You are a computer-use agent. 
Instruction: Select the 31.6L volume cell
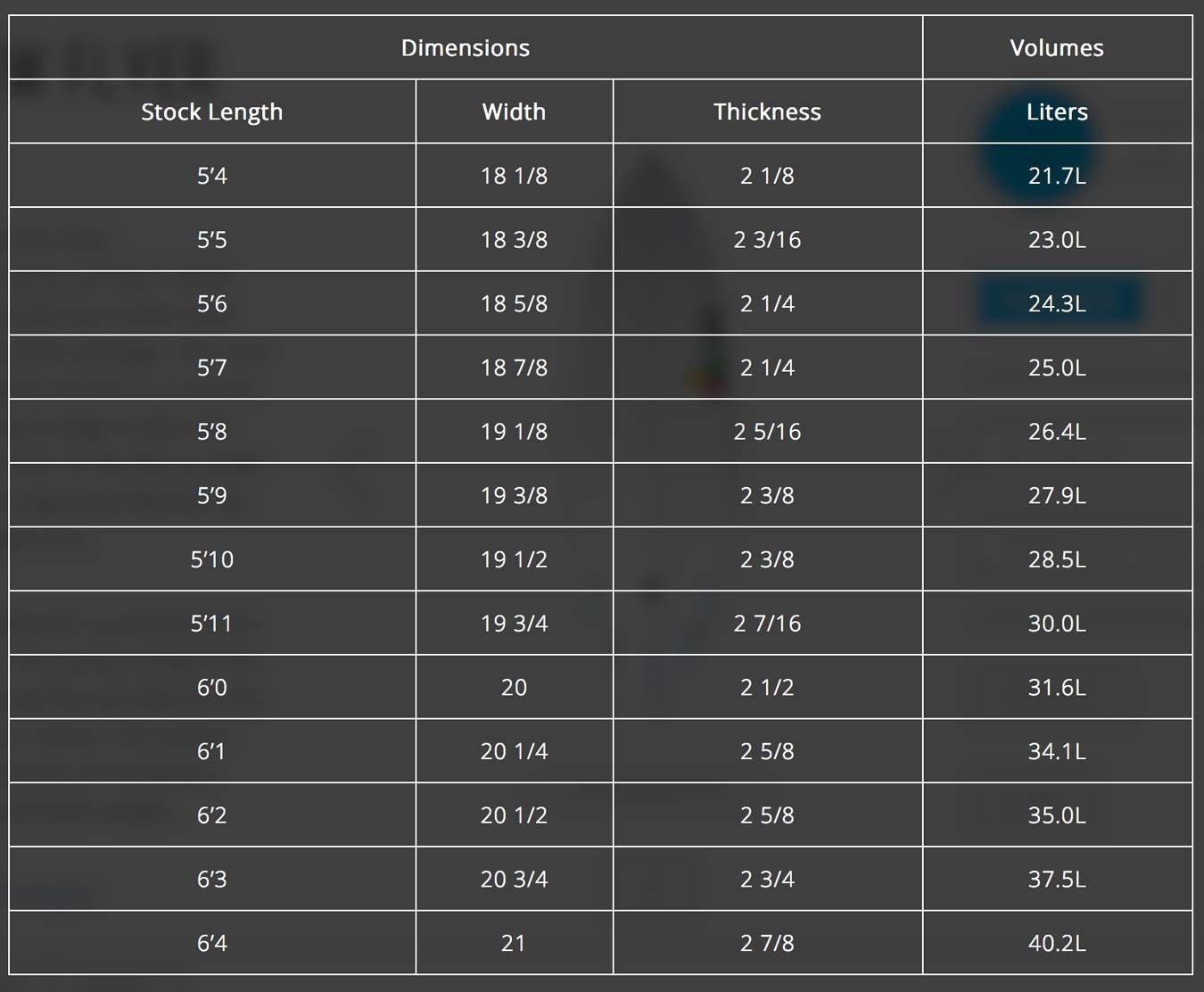point(1057,687)
